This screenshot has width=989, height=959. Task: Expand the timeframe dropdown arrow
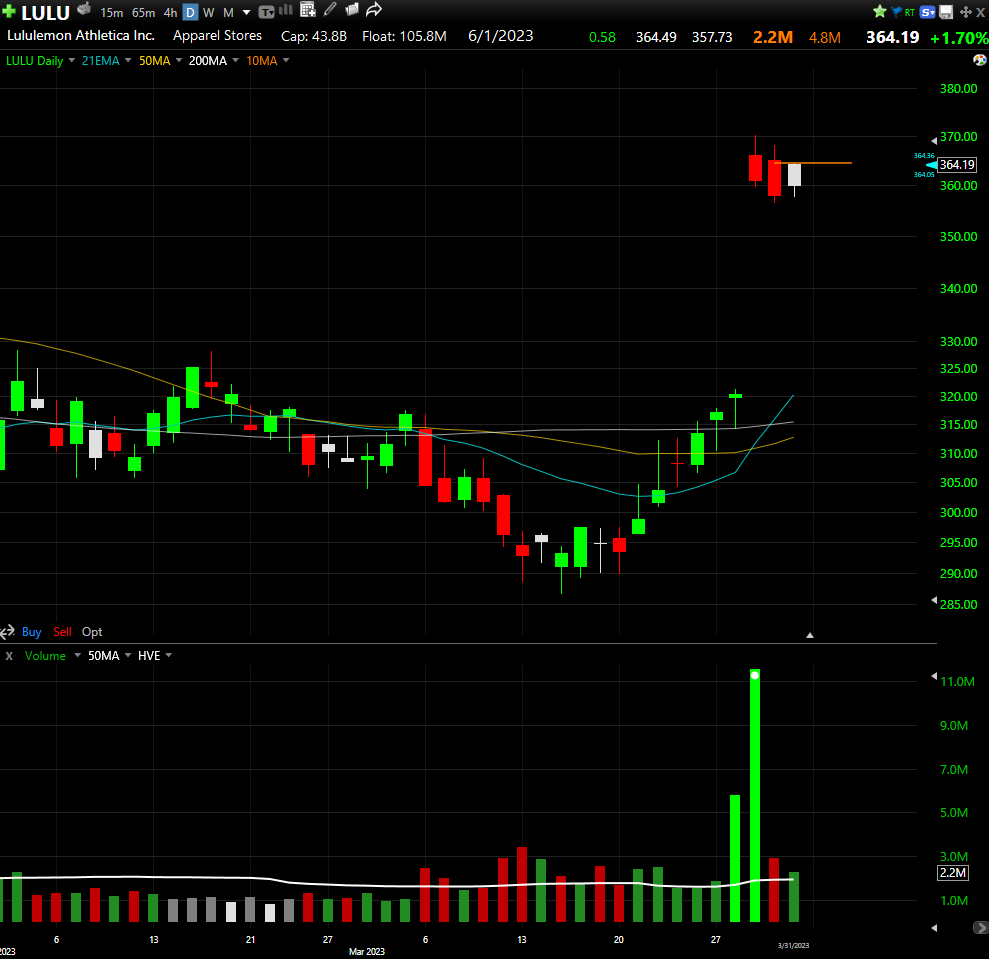click(247, 13)
